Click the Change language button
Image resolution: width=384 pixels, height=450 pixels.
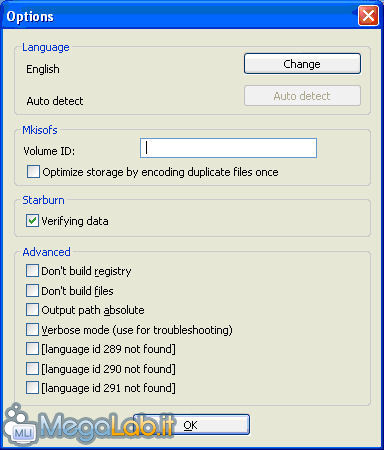coord(302,64)
